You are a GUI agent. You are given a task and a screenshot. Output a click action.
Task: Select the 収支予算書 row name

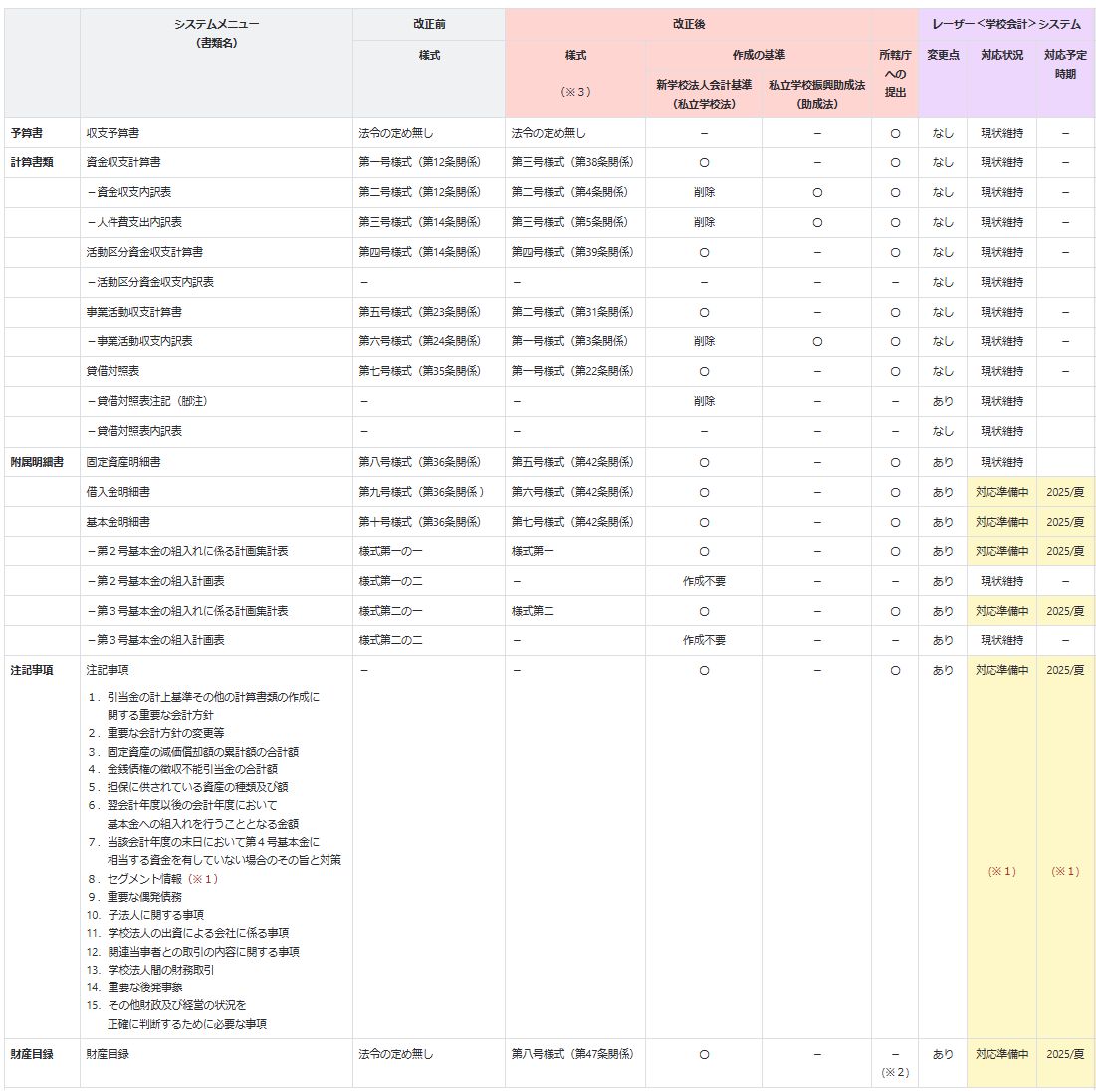point(112,132)
